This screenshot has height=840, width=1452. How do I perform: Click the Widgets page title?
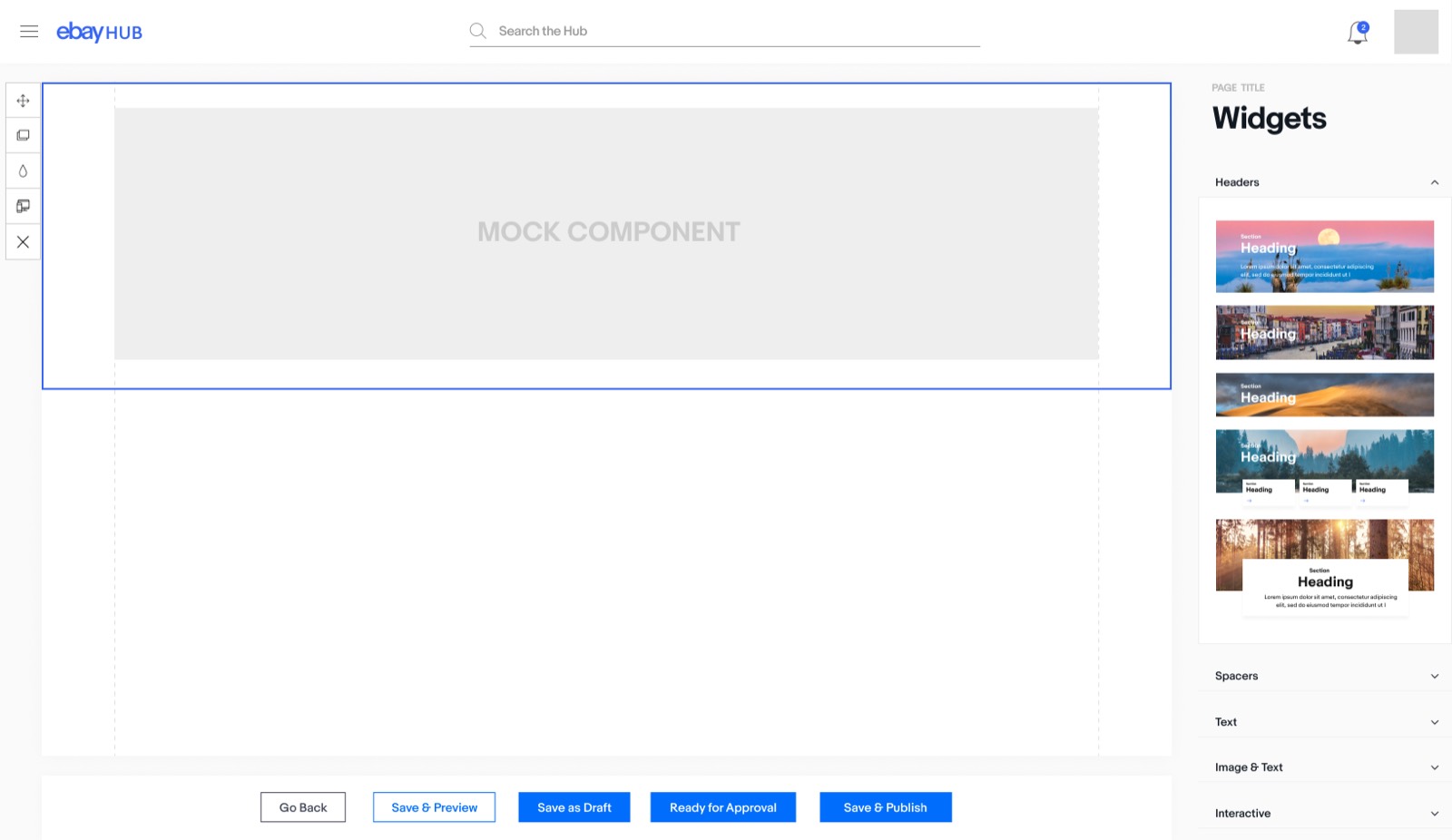click(x=1270, y=119)
